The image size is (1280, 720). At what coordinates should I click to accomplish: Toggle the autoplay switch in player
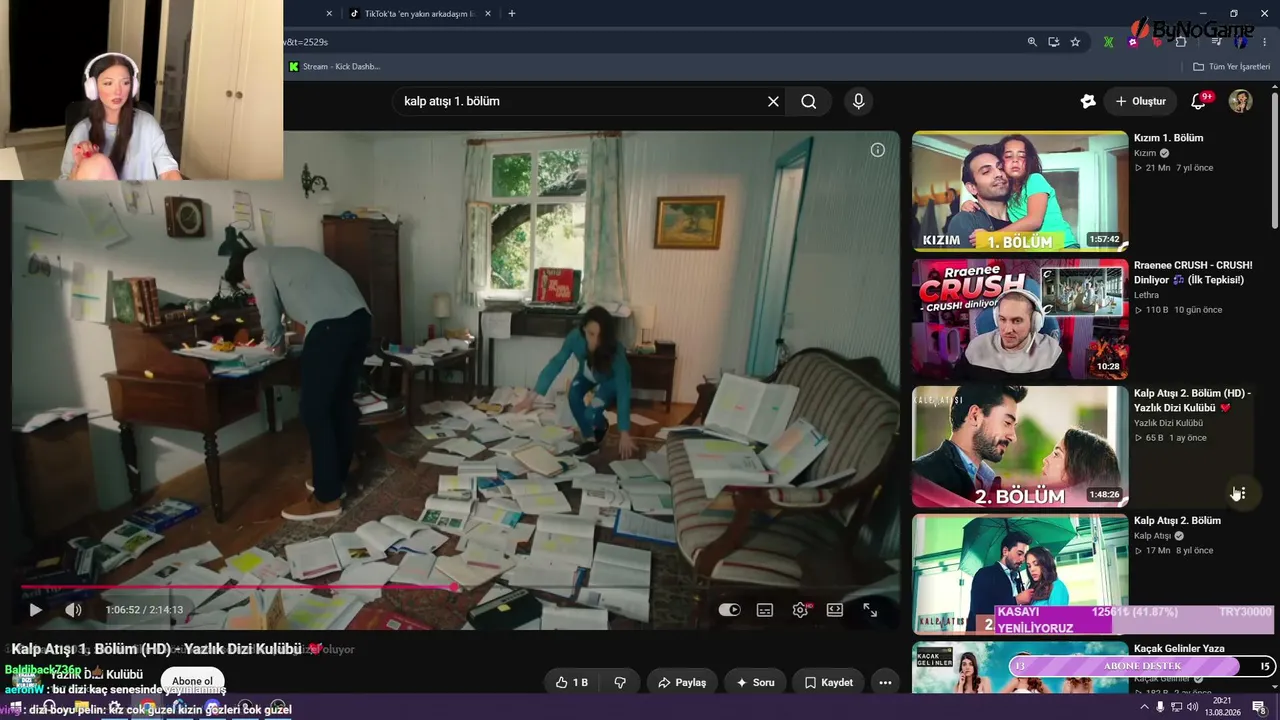click(x=730, y=610)
